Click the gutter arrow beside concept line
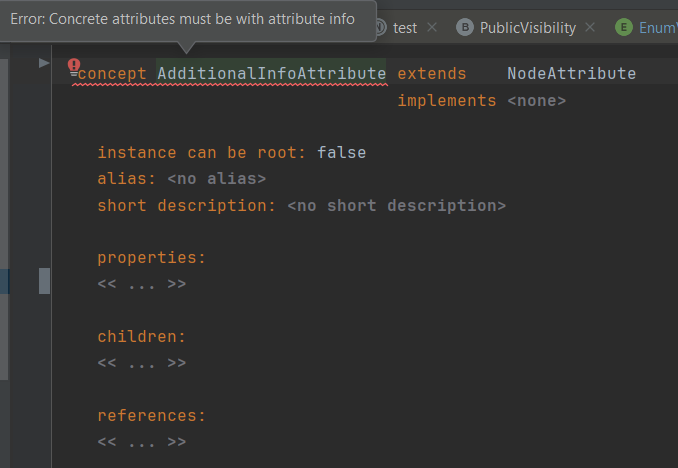Viewport: 678px width, 468px height. click(x=43, y=63)
